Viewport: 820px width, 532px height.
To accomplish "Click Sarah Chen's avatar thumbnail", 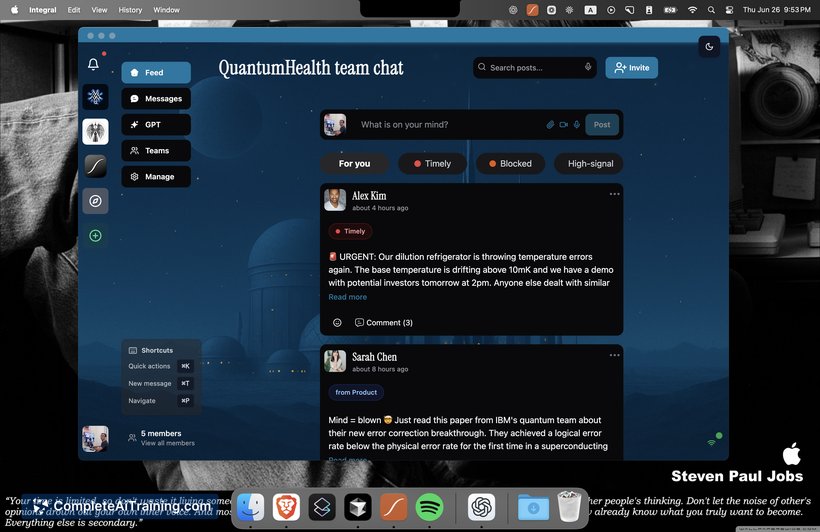I will [335, 361].
